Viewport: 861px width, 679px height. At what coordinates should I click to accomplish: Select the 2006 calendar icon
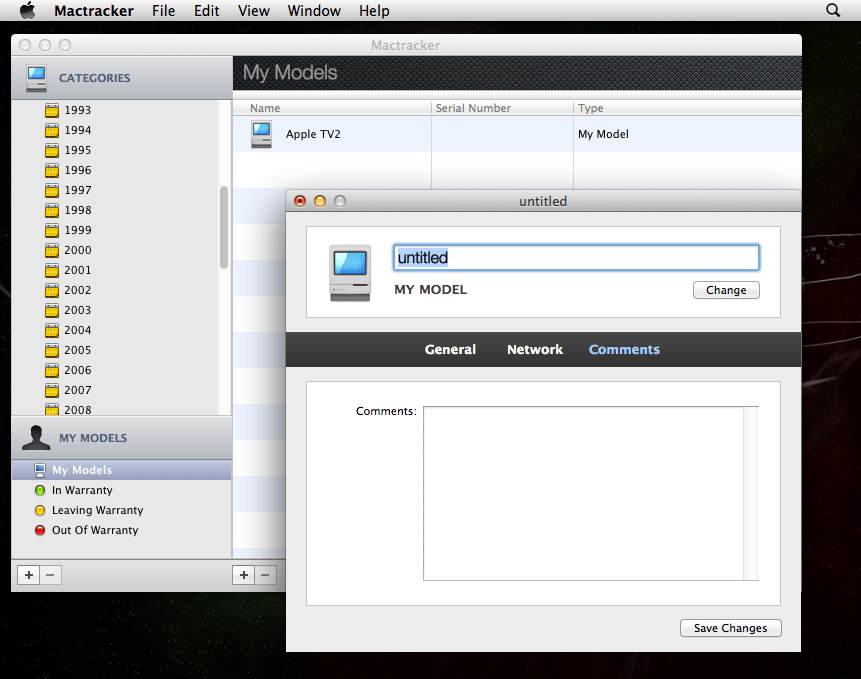point(52,371)
